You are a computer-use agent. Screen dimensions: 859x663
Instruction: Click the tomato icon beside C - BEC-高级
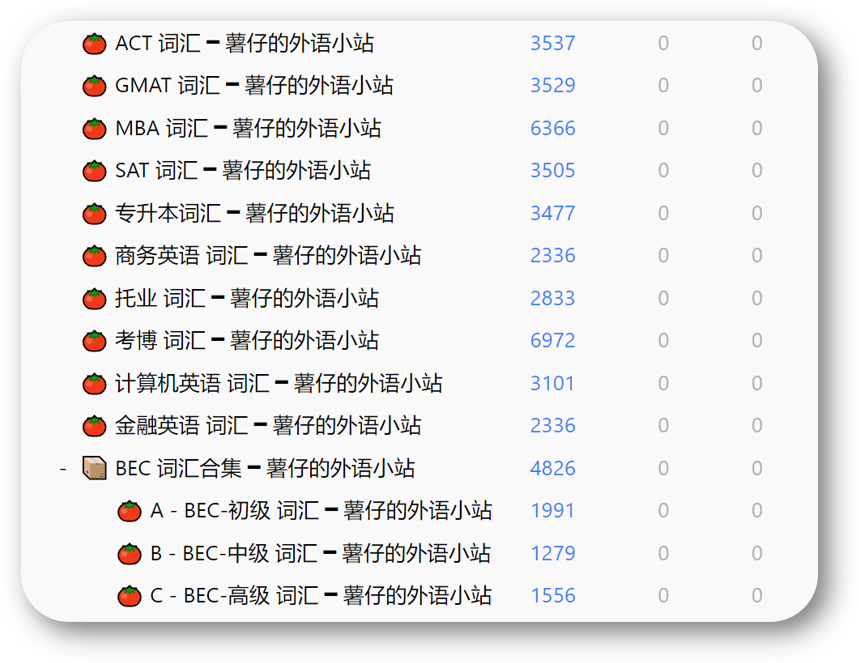point(129,596)
